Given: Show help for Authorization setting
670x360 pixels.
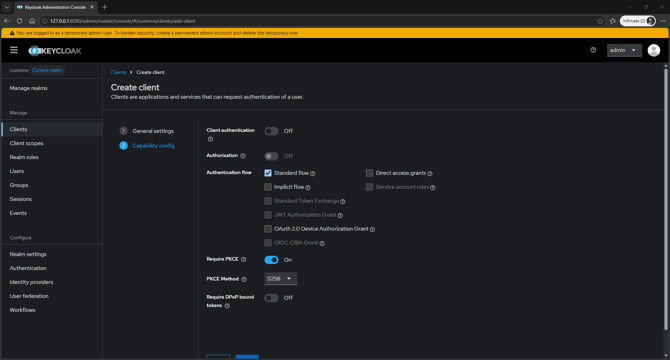Looking at the screenshot, I should pos(243,156).
